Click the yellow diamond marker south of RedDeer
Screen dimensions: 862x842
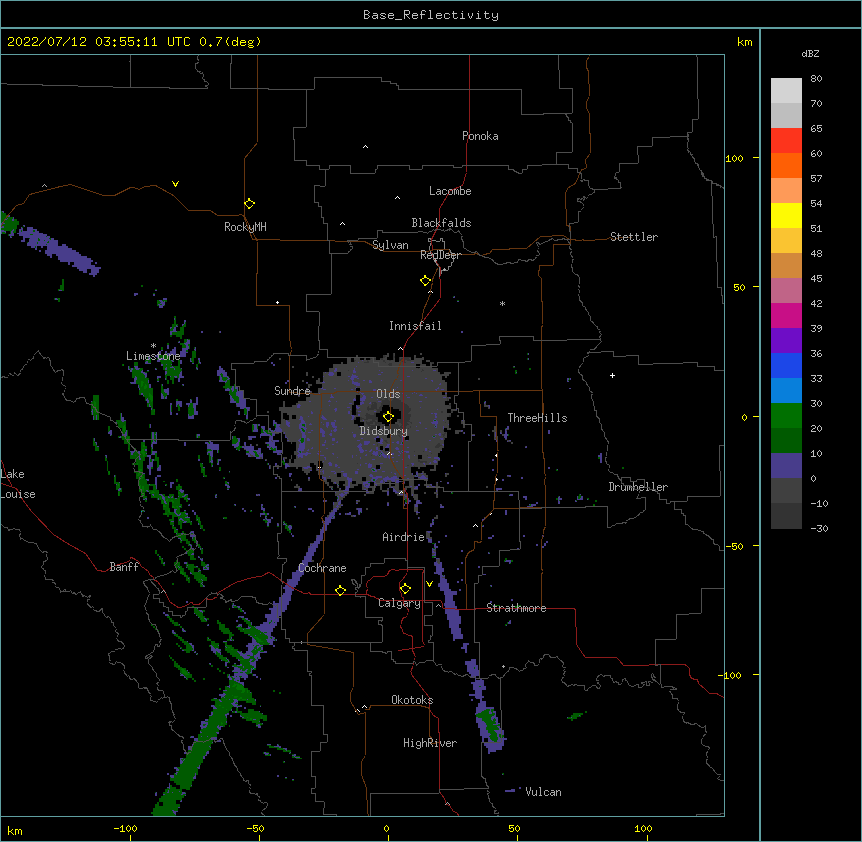tap(425, 281)
